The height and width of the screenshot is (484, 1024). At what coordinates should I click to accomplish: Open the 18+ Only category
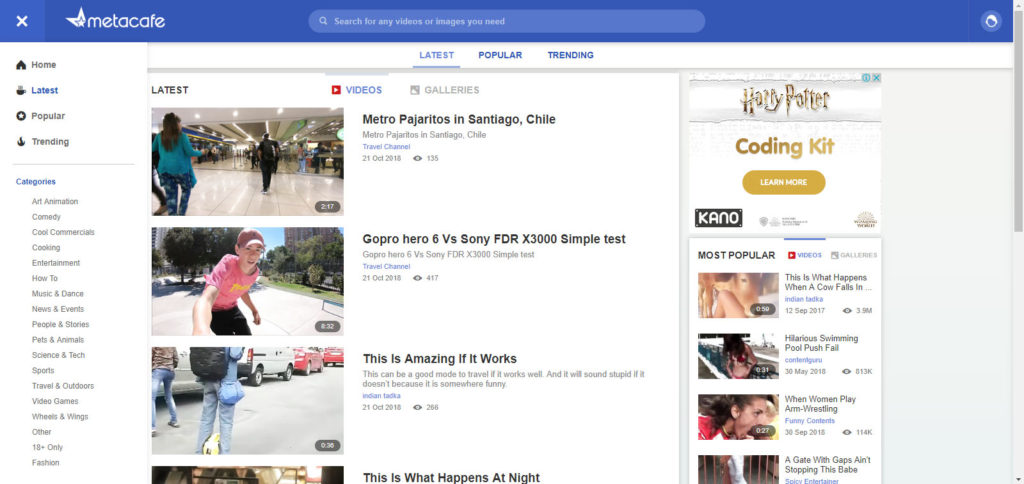(x=47, y=447)
